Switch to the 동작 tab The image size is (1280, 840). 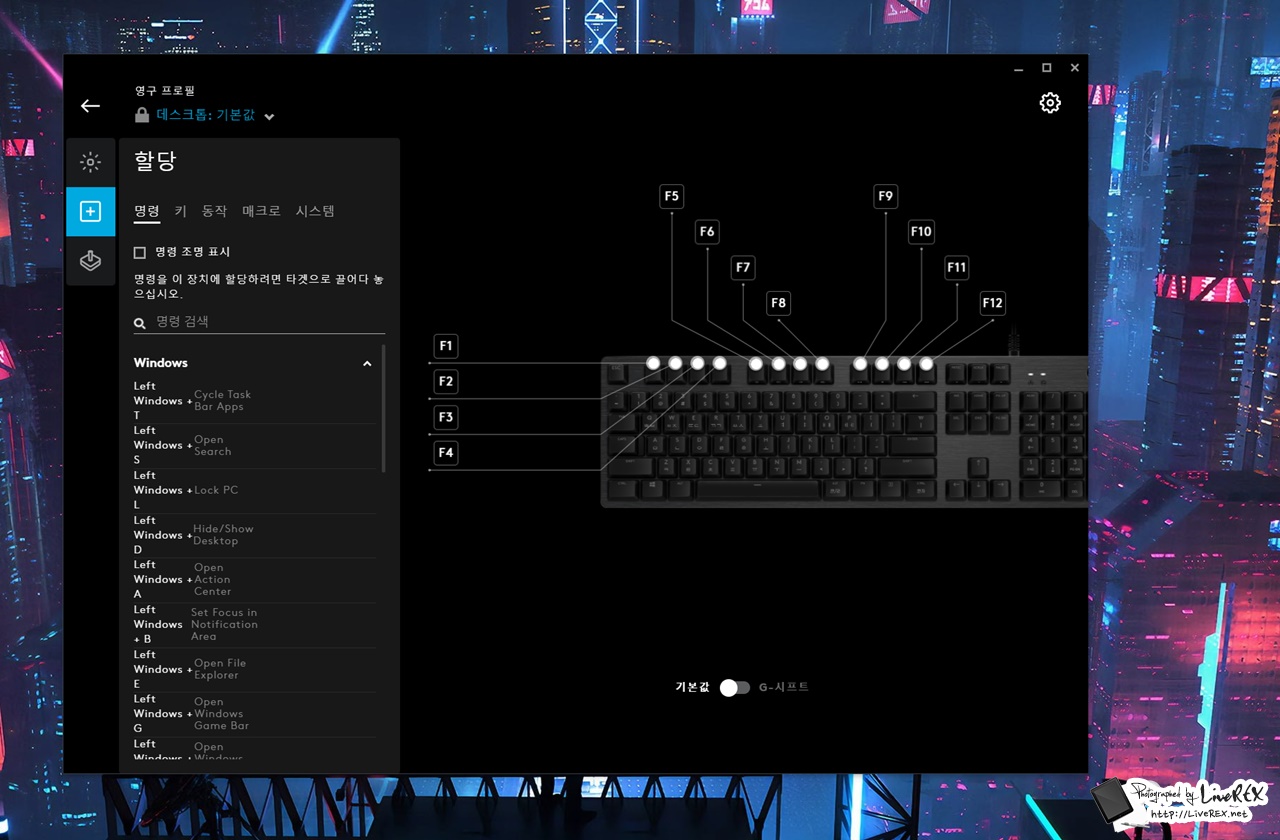click(215, 211)
